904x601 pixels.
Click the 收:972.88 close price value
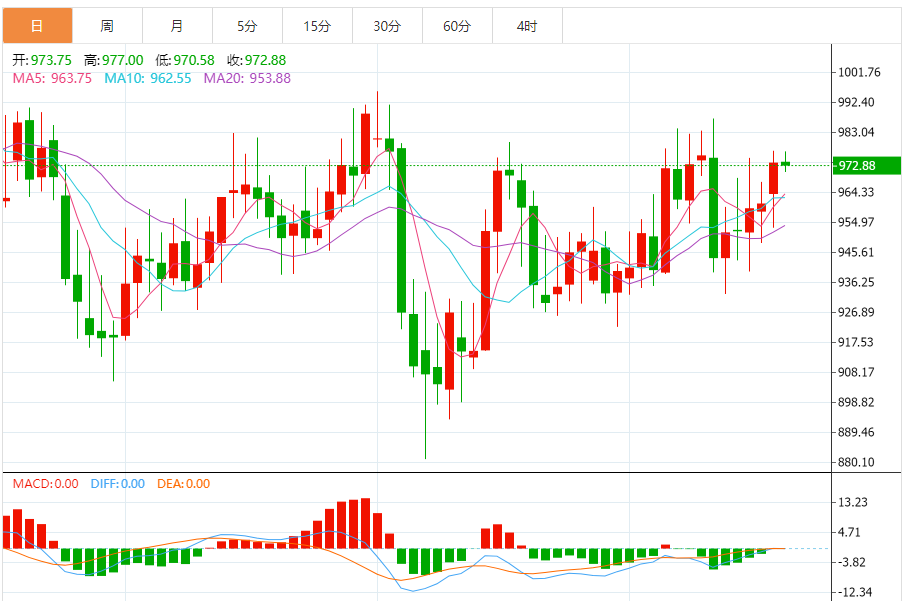tap(257, 60)
